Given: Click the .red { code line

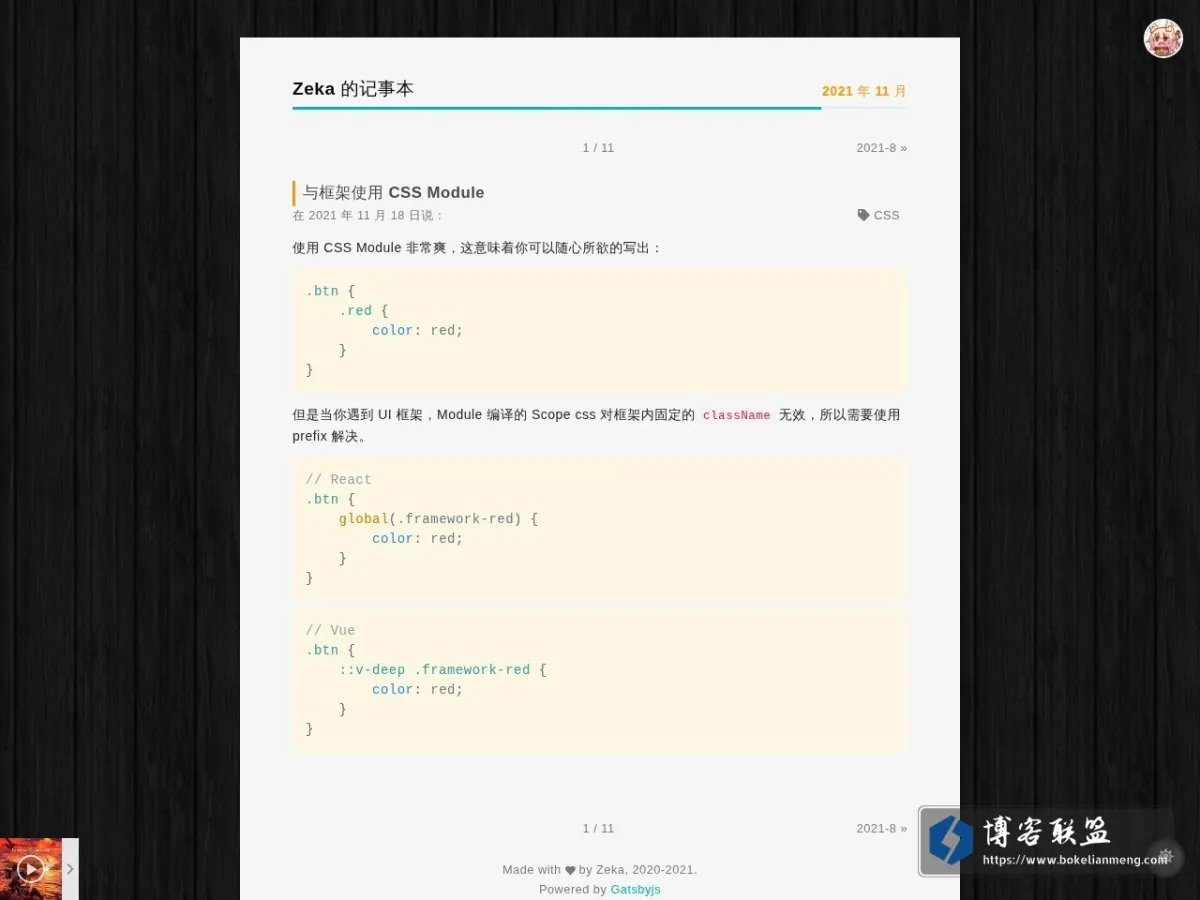Looking at the screenshot, I should [x=363, y=311].
